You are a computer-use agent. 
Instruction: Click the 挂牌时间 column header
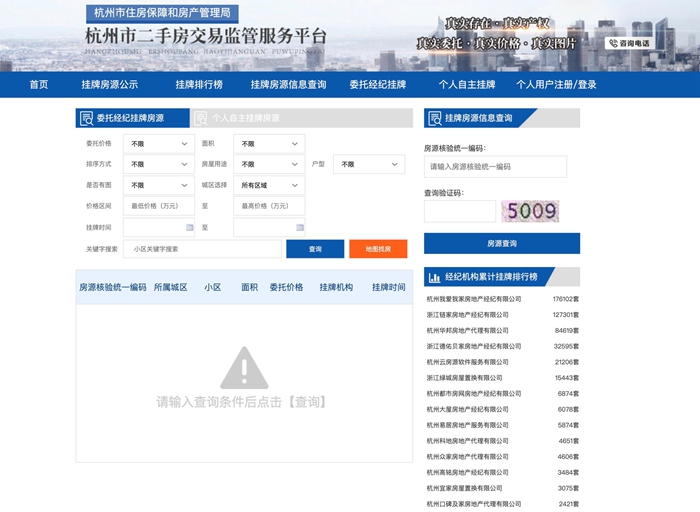tap(389, 287)
